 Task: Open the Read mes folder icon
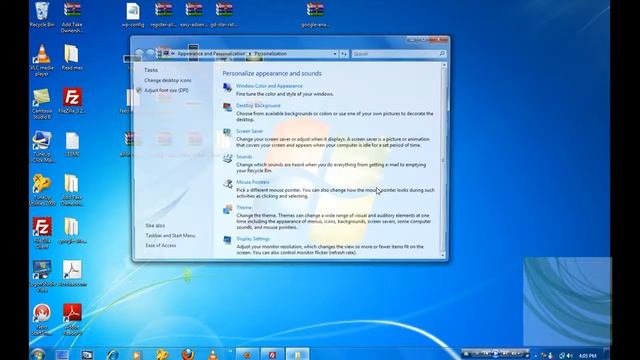[x=72, y=58]
